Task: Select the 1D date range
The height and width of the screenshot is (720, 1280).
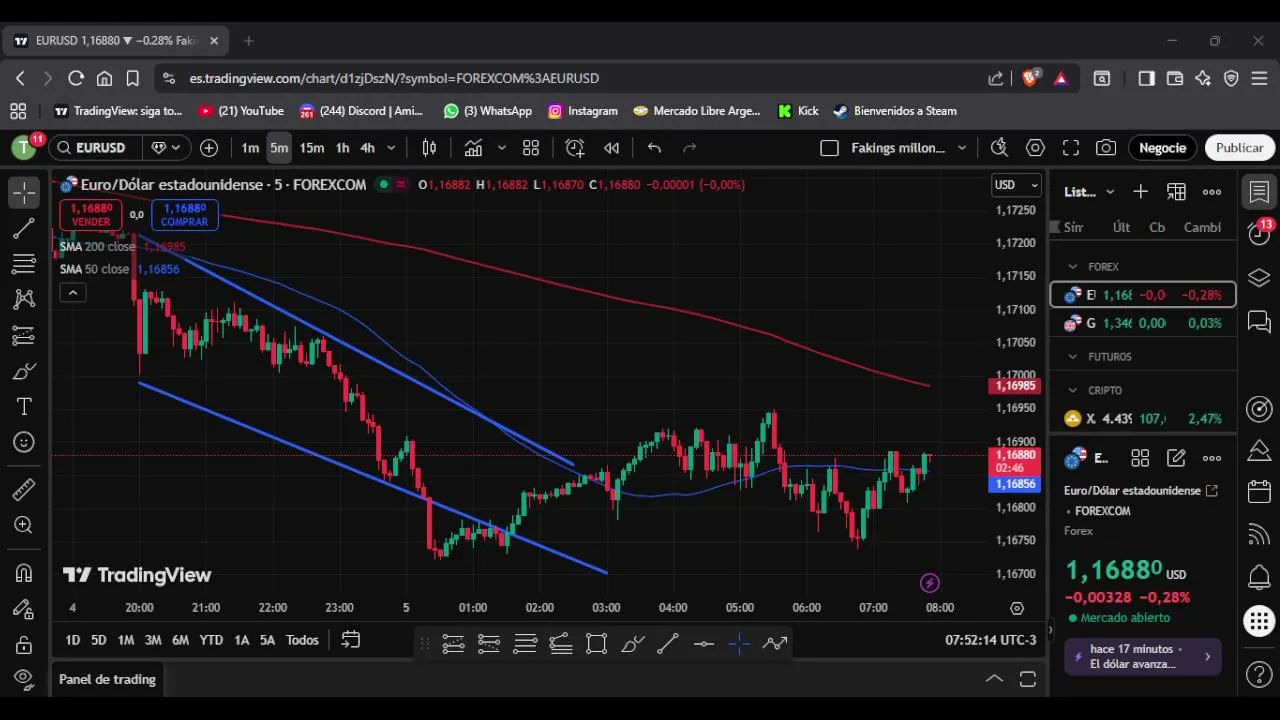Action: click(72, 640)
